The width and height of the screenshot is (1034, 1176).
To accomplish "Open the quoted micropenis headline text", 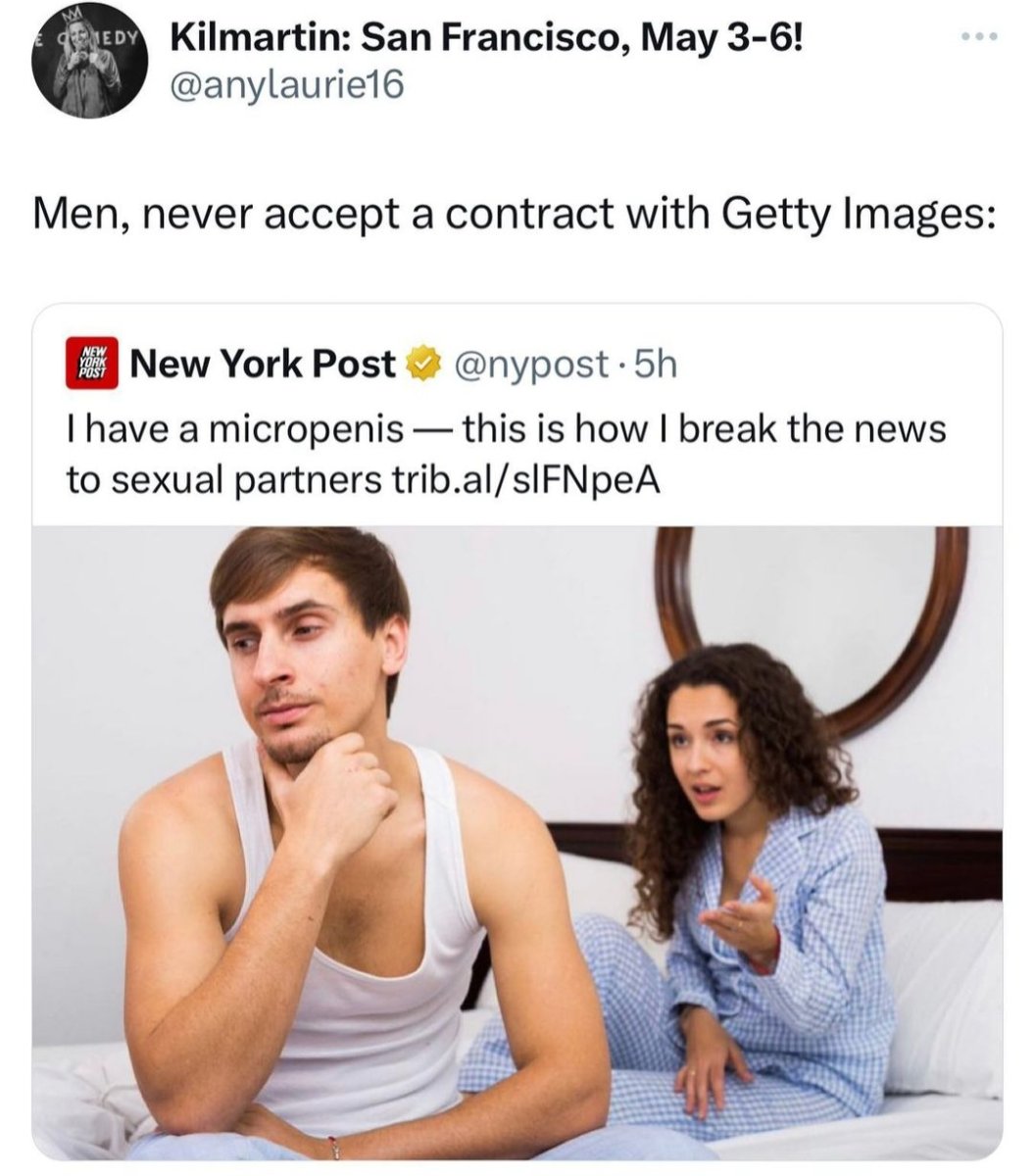I will click(506, 455).
